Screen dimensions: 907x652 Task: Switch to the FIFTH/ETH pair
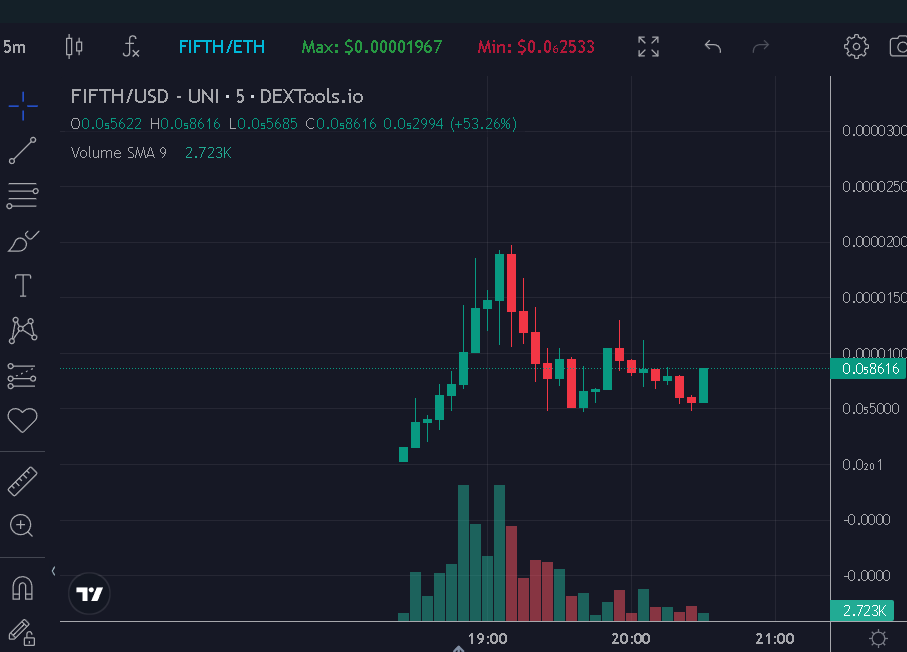[x=221, y=46]
